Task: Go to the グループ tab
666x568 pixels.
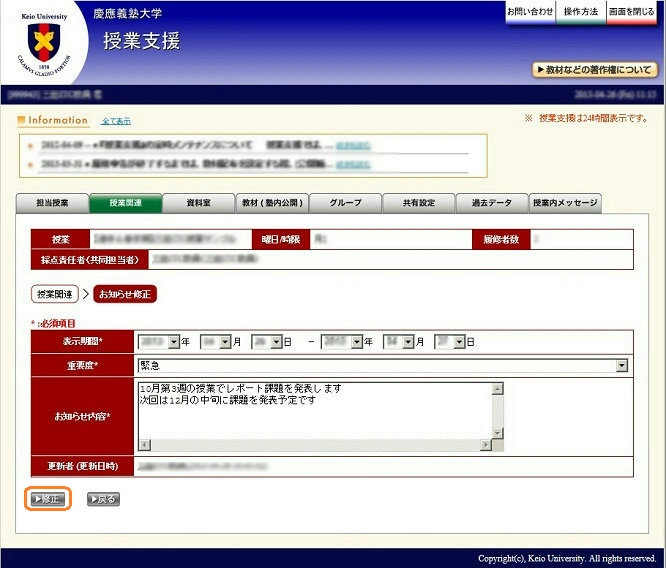Action: [x=345, y=203]
